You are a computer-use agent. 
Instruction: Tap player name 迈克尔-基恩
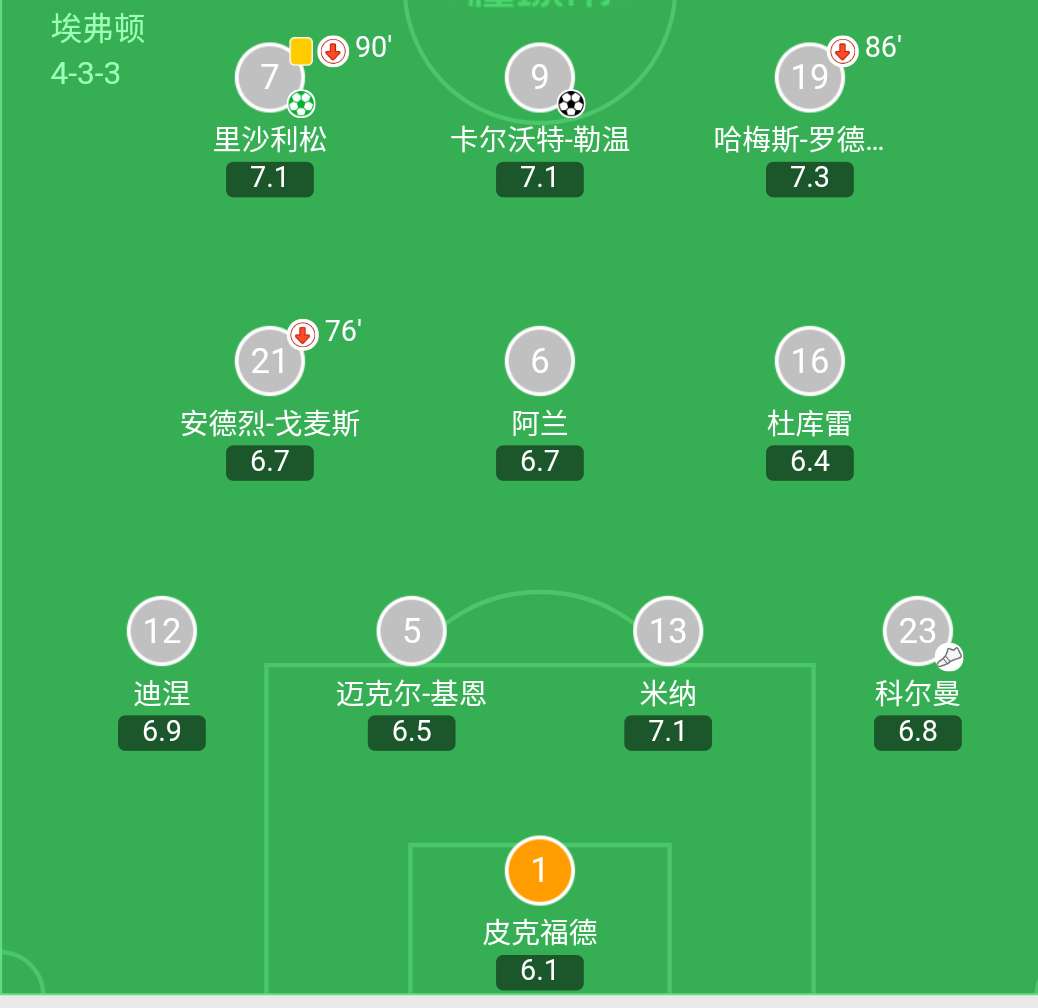412,693
